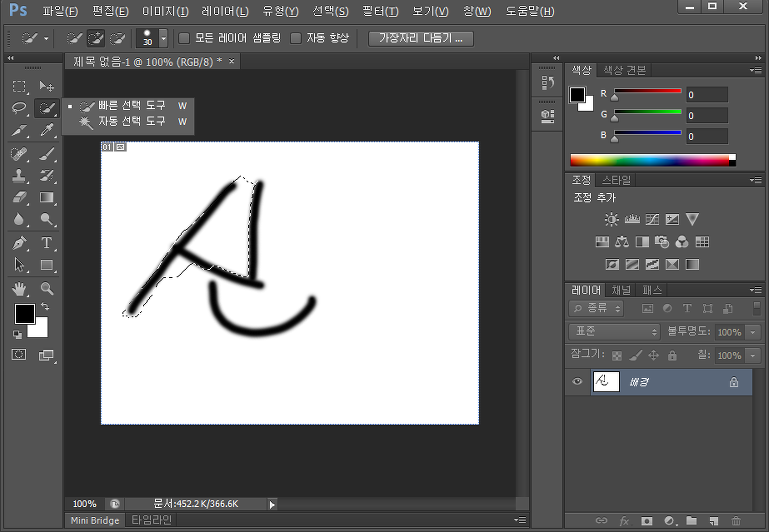Select the Hand tool
769x532 pixels.
click(x=19, y=288)
